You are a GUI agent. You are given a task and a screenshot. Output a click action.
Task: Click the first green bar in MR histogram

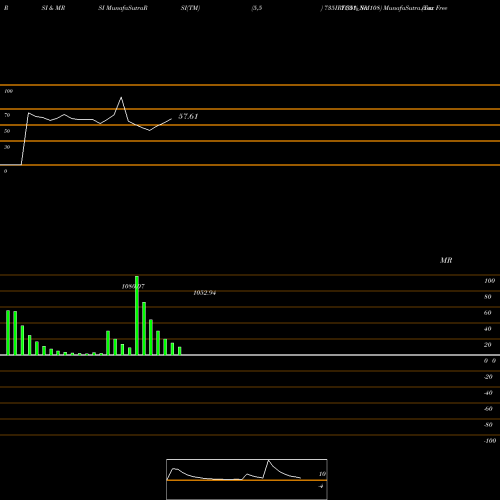pos(8,333)
